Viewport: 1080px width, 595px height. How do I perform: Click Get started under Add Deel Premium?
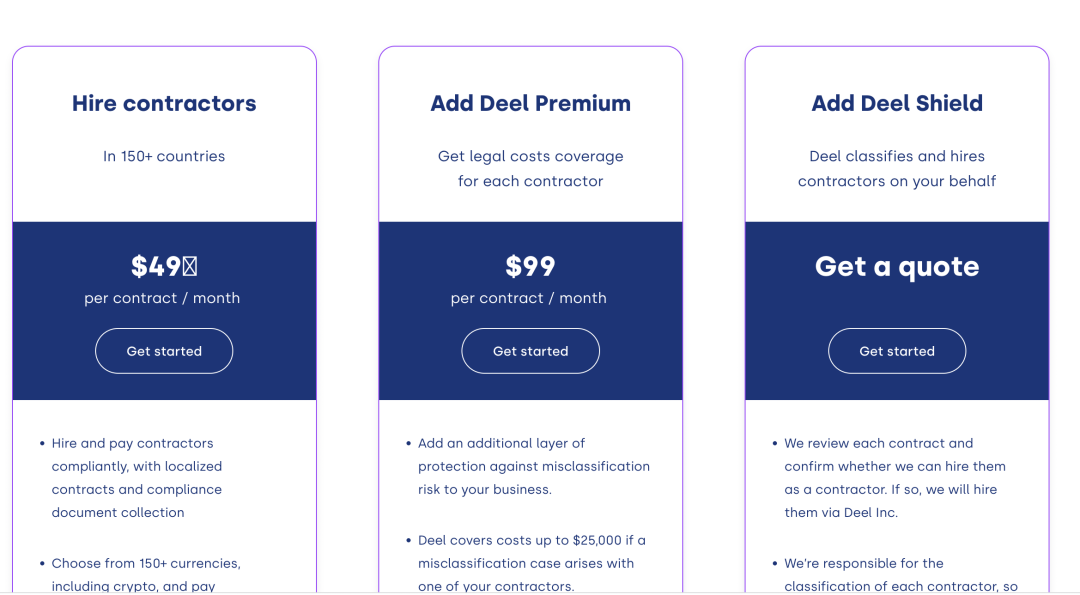[x=530, y=351]
